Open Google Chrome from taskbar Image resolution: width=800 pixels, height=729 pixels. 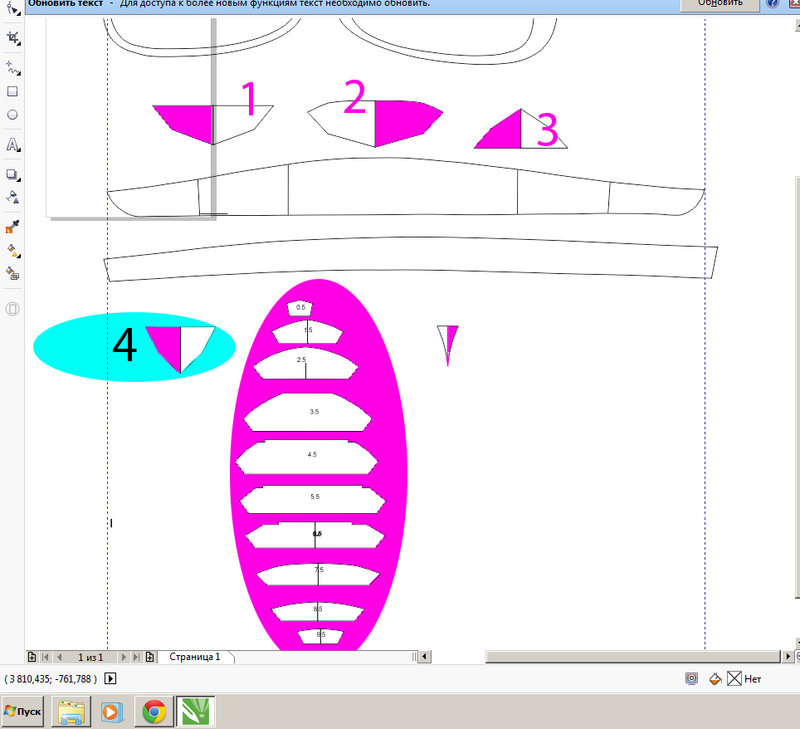[x=154, y=712]
